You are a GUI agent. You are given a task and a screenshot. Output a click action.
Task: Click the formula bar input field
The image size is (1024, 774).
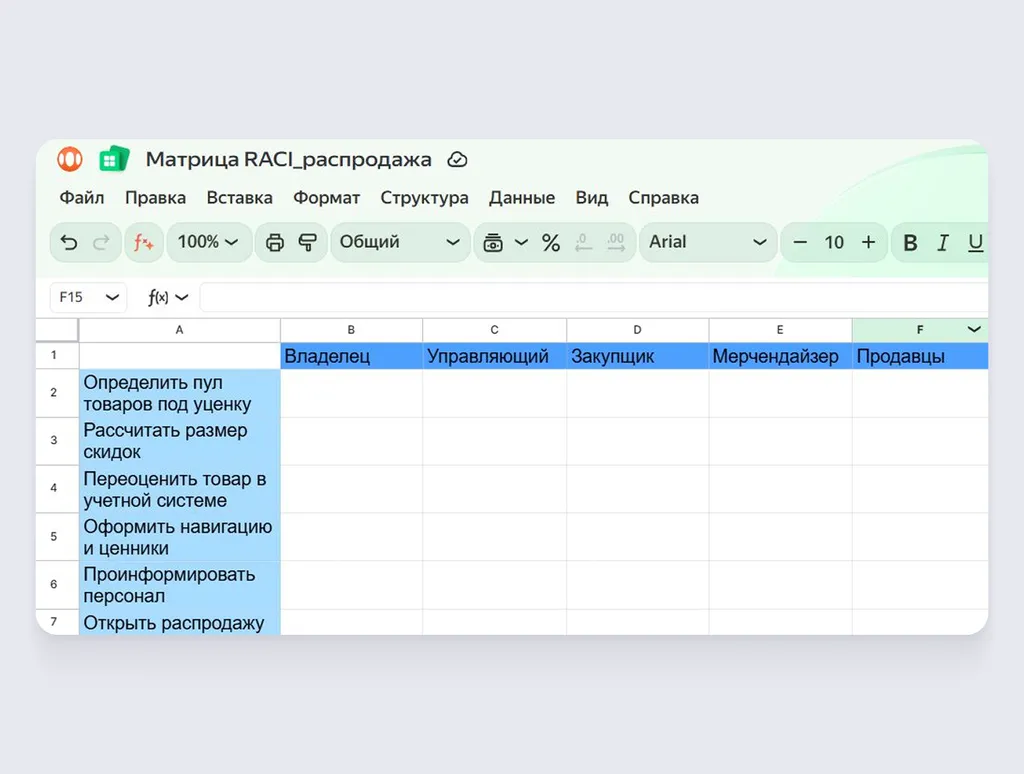point(593,297)
